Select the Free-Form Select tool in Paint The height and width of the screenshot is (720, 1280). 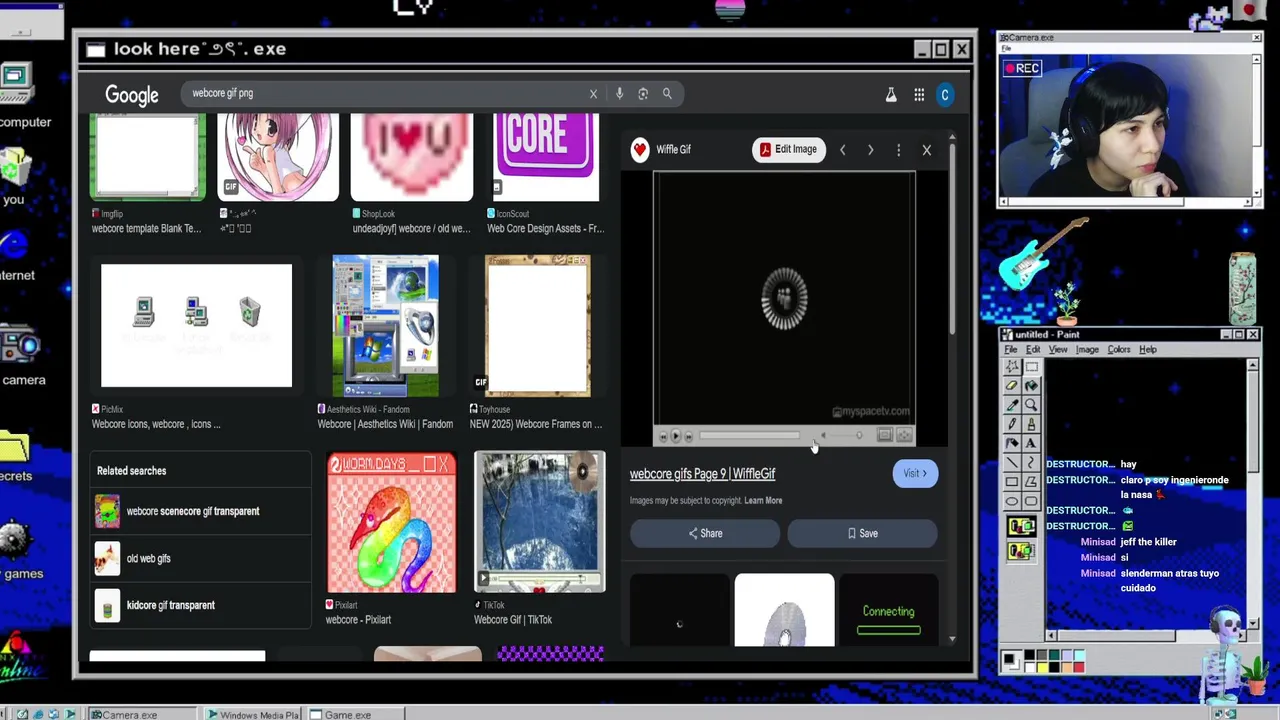point(1012,367)
